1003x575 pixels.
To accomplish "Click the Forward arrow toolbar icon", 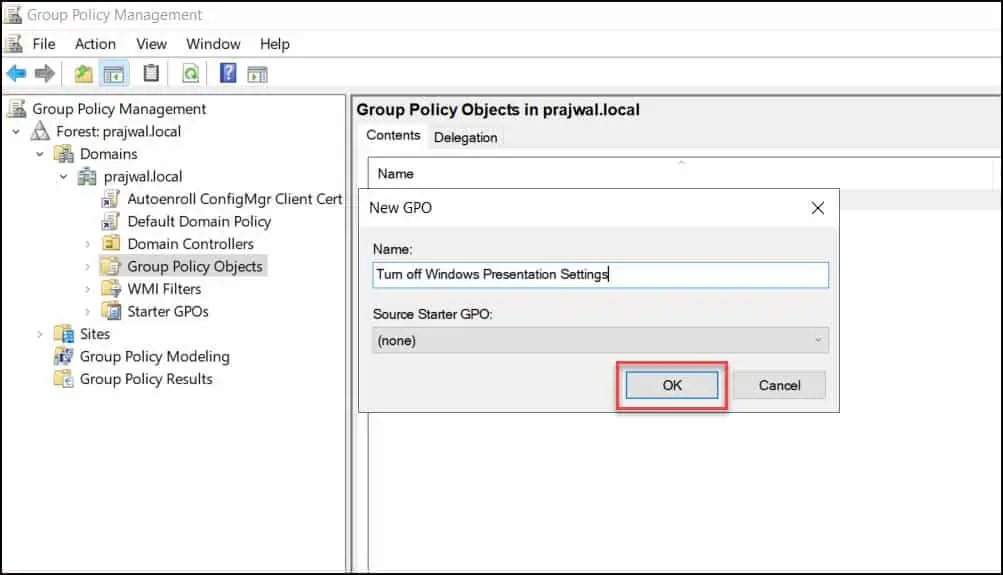I will [x=44, y=74].
